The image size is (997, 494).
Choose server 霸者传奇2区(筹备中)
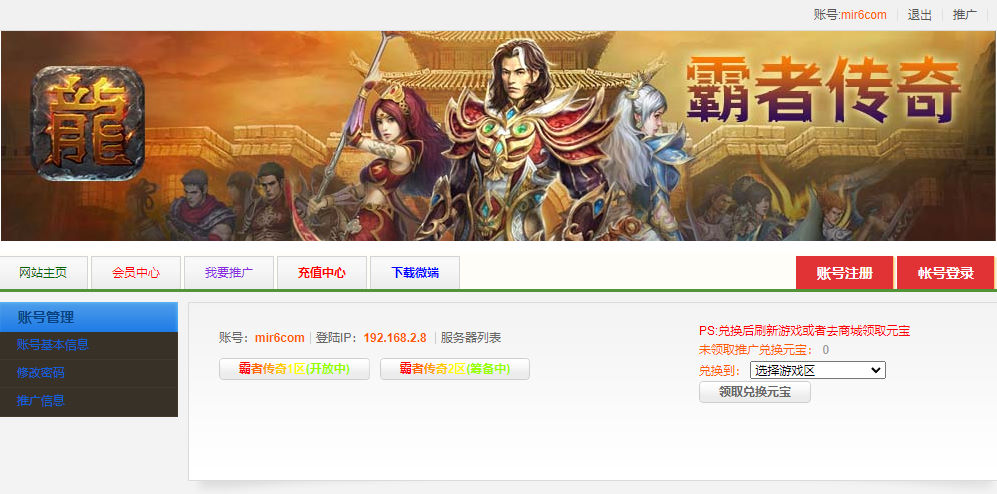coord(455,369)
